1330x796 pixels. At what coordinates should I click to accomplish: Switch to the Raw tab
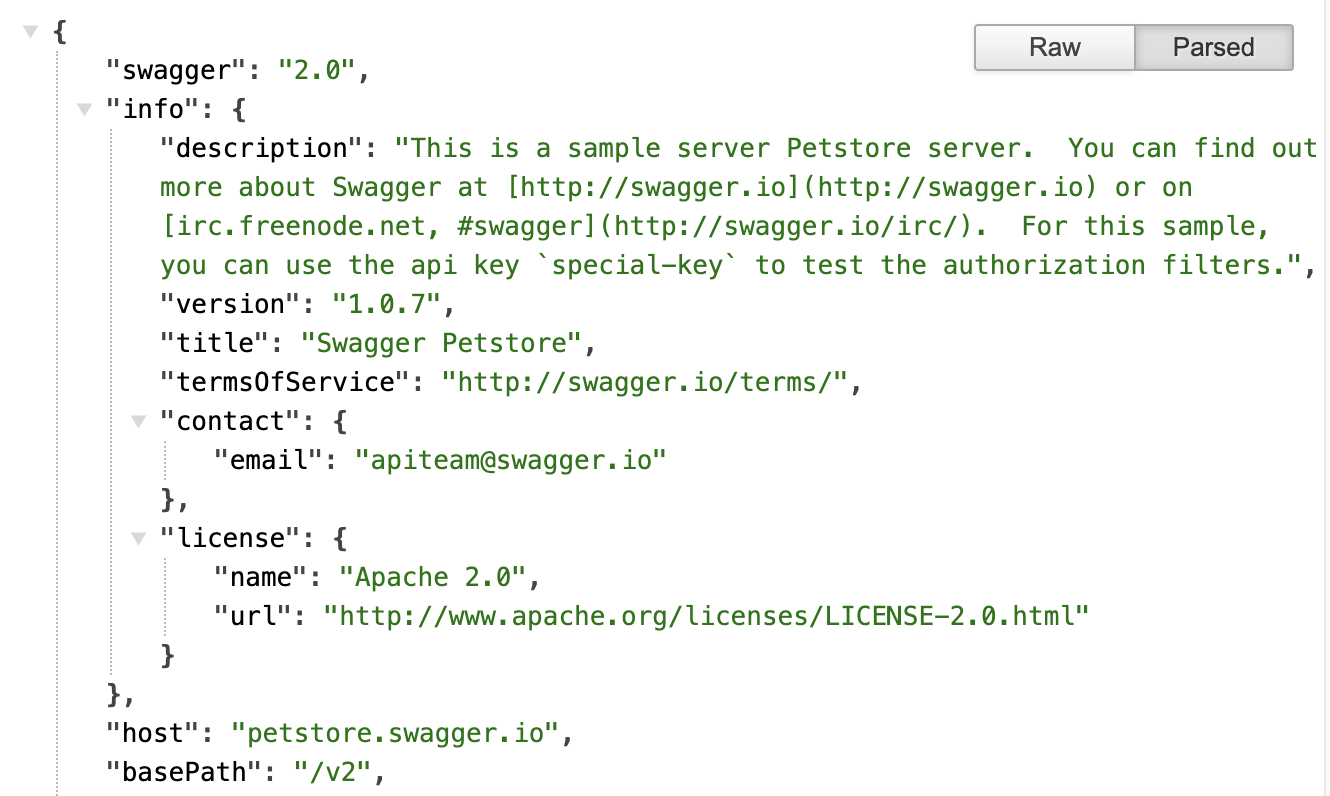(x=1053, y=47)
